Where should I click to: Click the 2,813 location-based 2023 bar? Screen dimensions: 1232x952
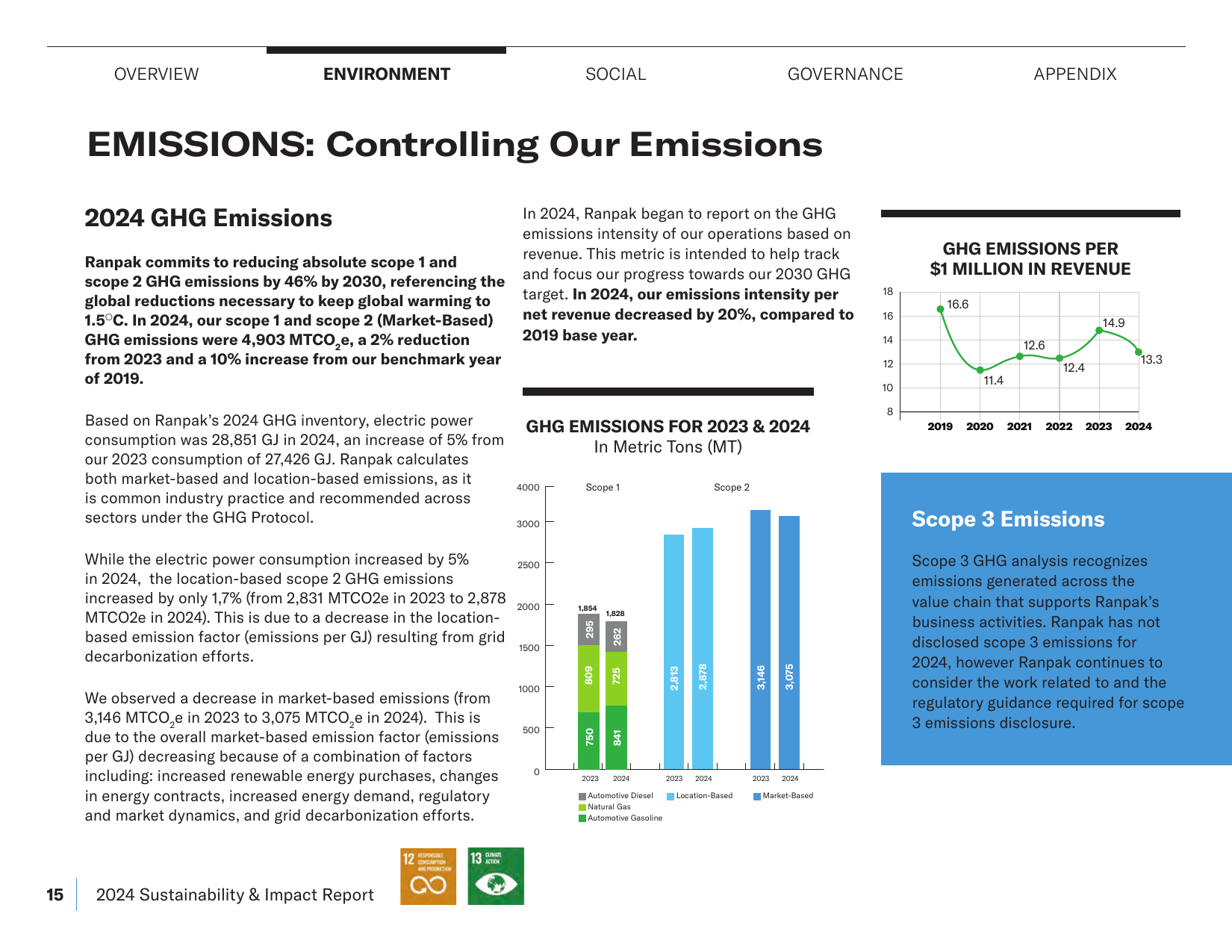coord(673,652)
